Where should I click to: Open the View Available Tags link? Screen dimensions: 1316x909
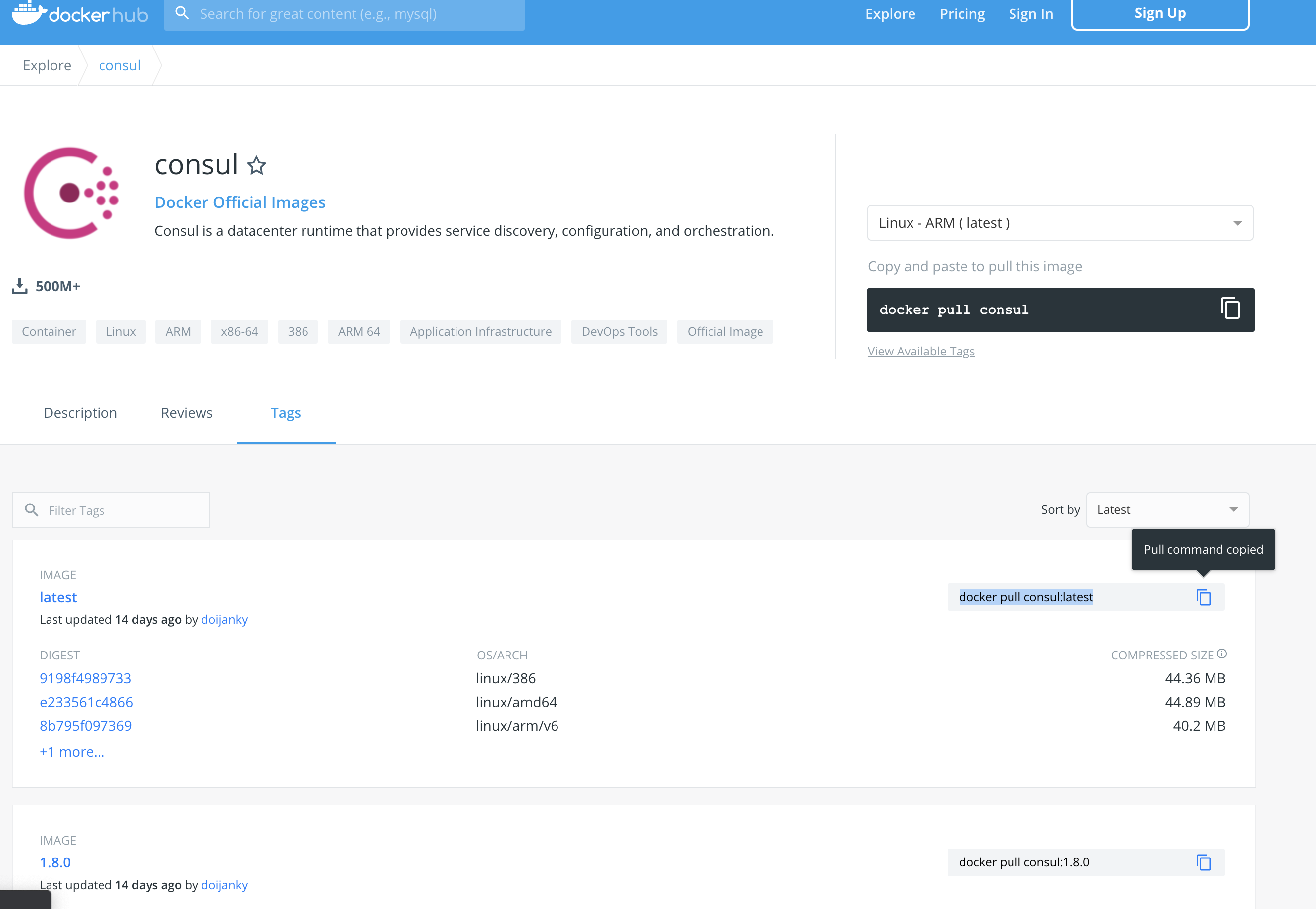click(921, 351)
